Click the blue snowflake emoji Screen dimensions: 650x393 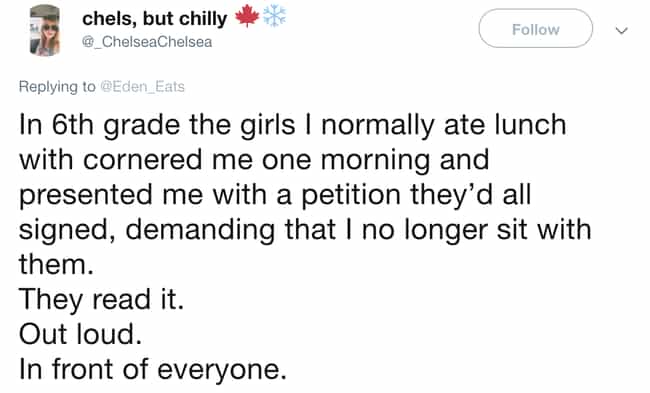[274, 17]
